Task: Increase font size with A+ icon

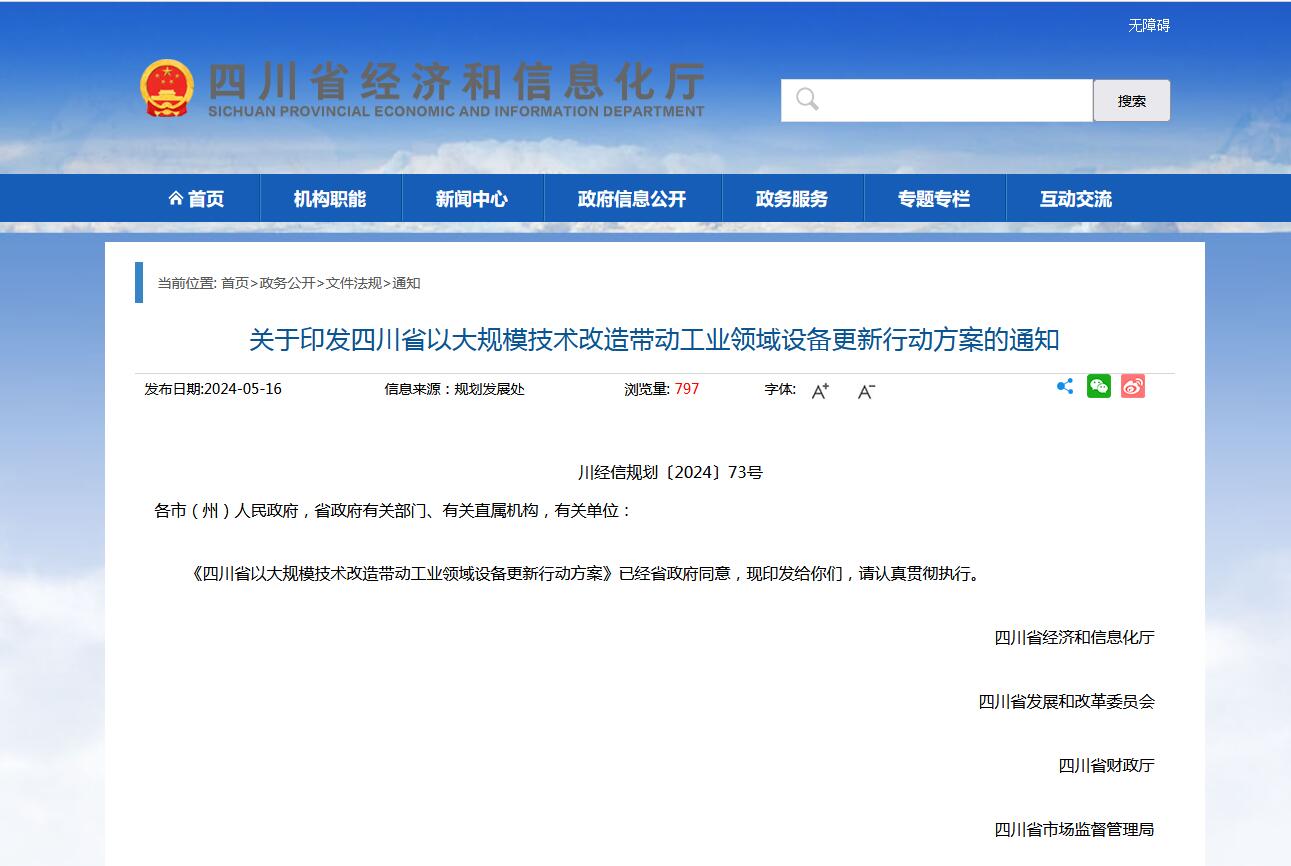Action: click(820, 390)
